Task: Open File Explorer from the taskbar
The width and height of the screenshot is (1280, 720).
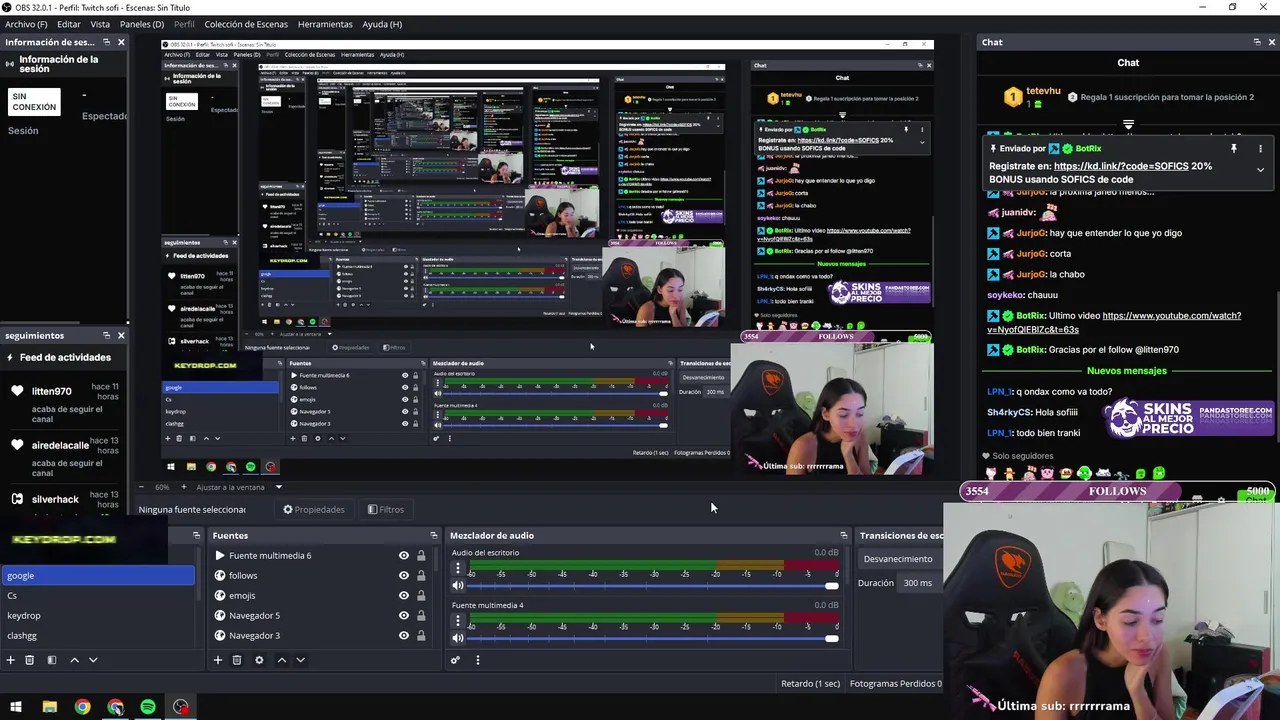Action: coord(49,707)
